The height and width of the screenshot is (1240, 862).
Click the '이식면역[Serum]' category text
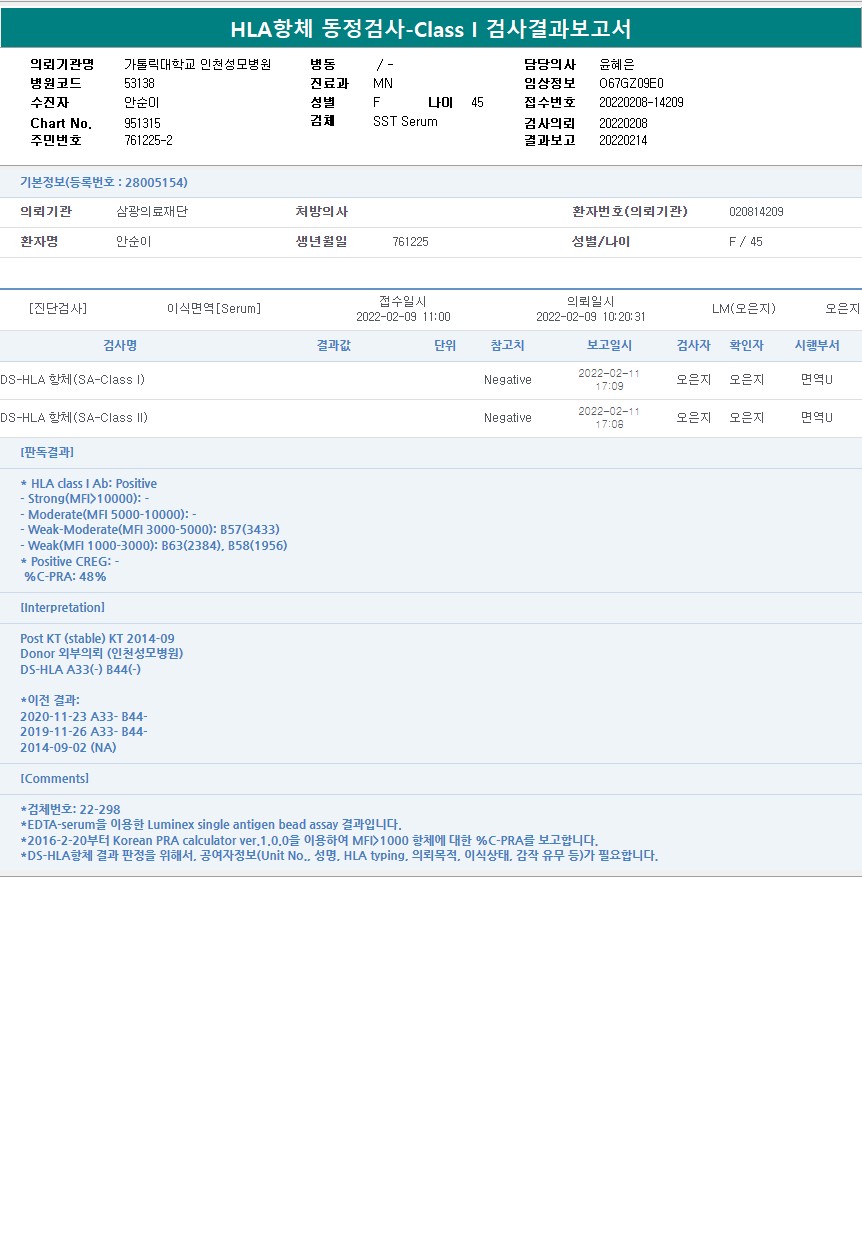pyautogui.click(x=214, y=308)
